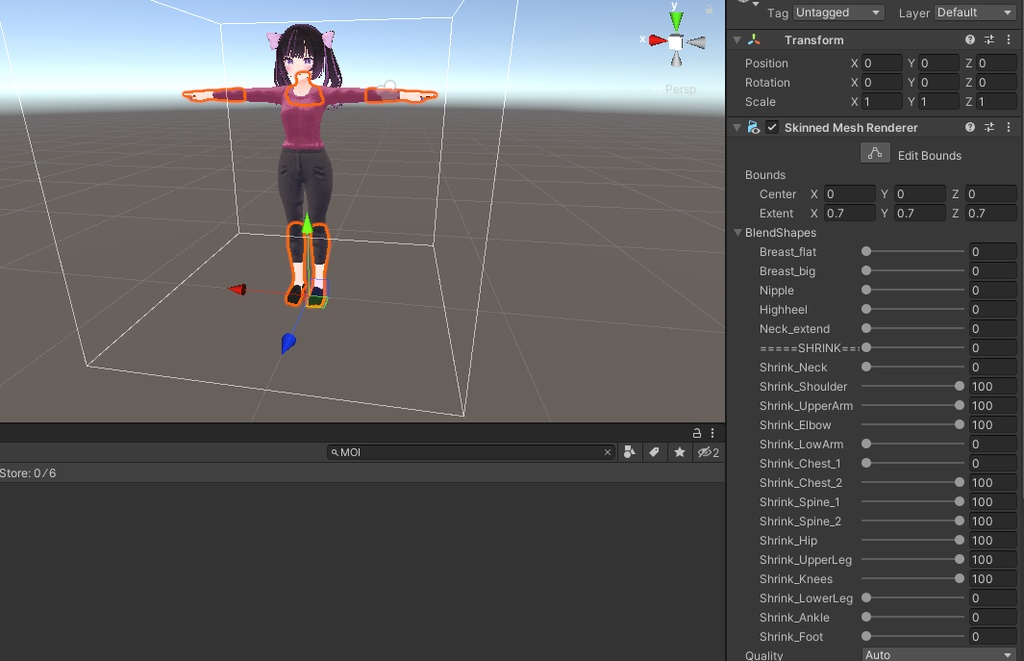Image resolution: width=1024 pixels, height=661 pixels.
Task: Select the Shrink_Chest_1 label
Action: coord(800,463)
